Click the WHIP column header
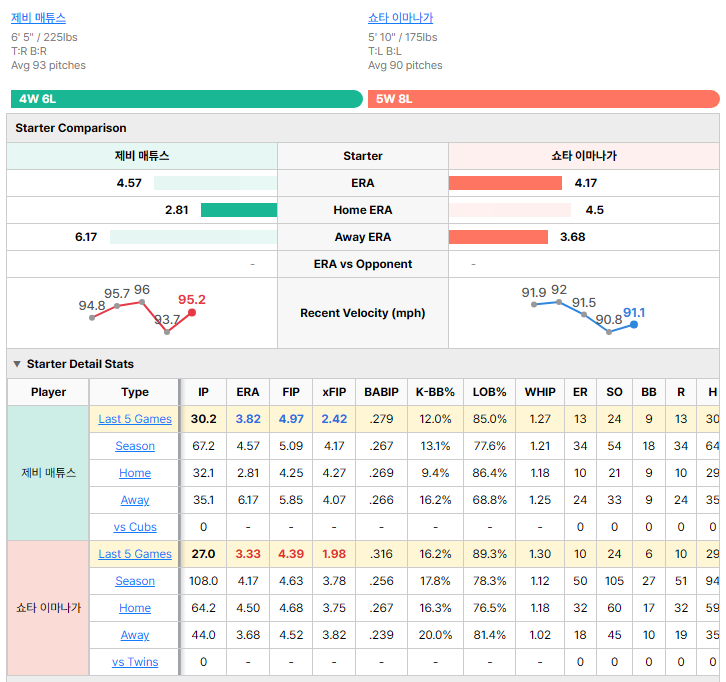 tap(540, 392)
